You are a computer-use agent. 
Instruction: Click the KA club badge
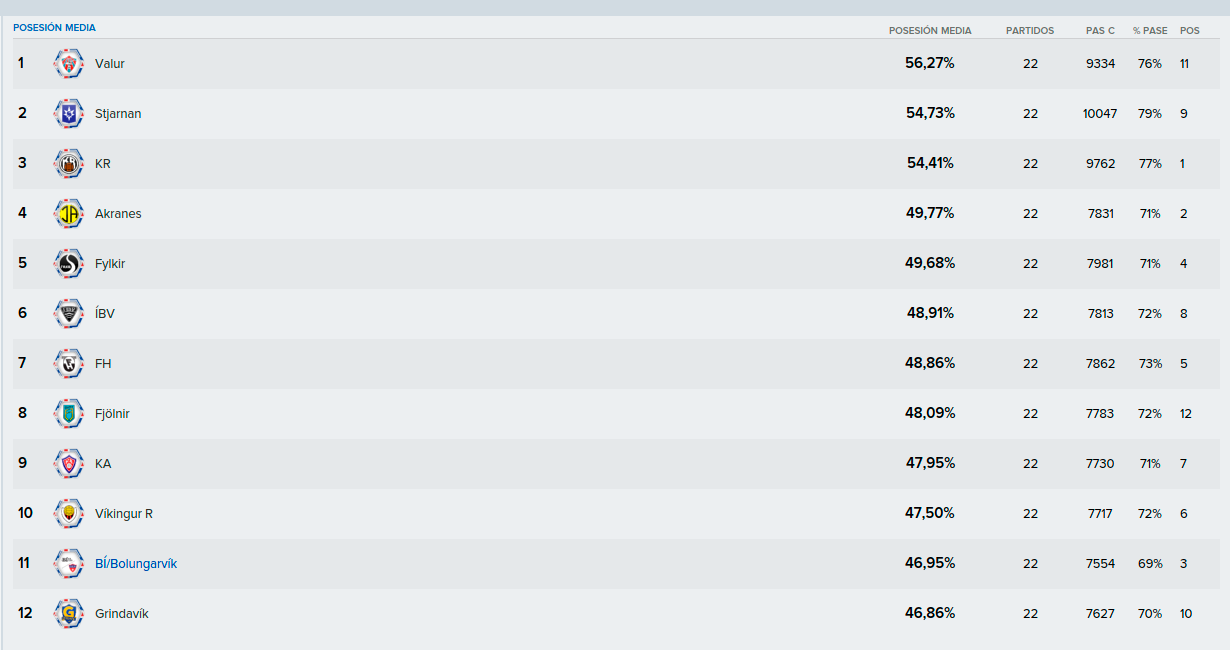coord(69,464)
